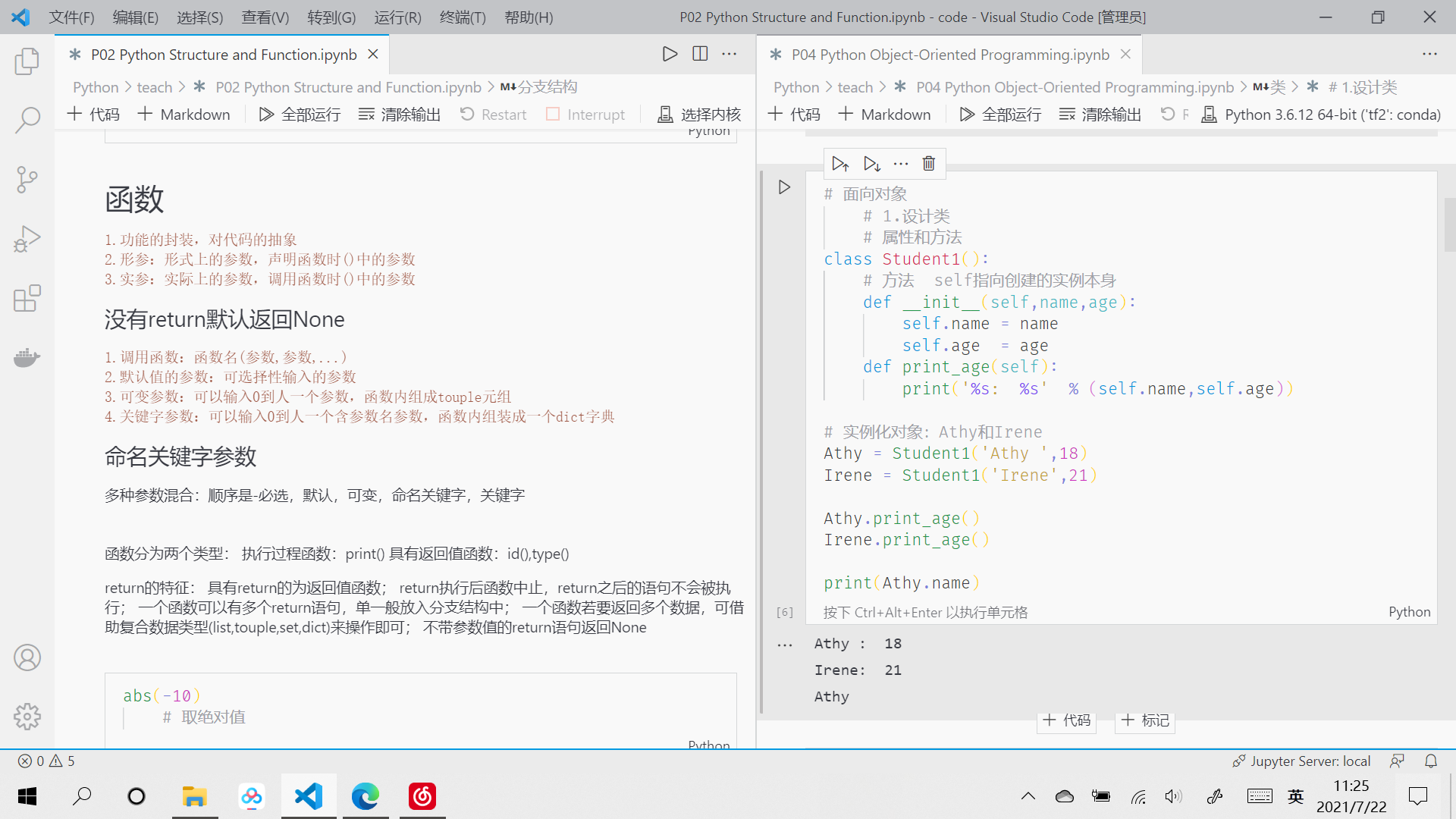Open the Extensions view

pyautogui.click(x=27, y=298)
